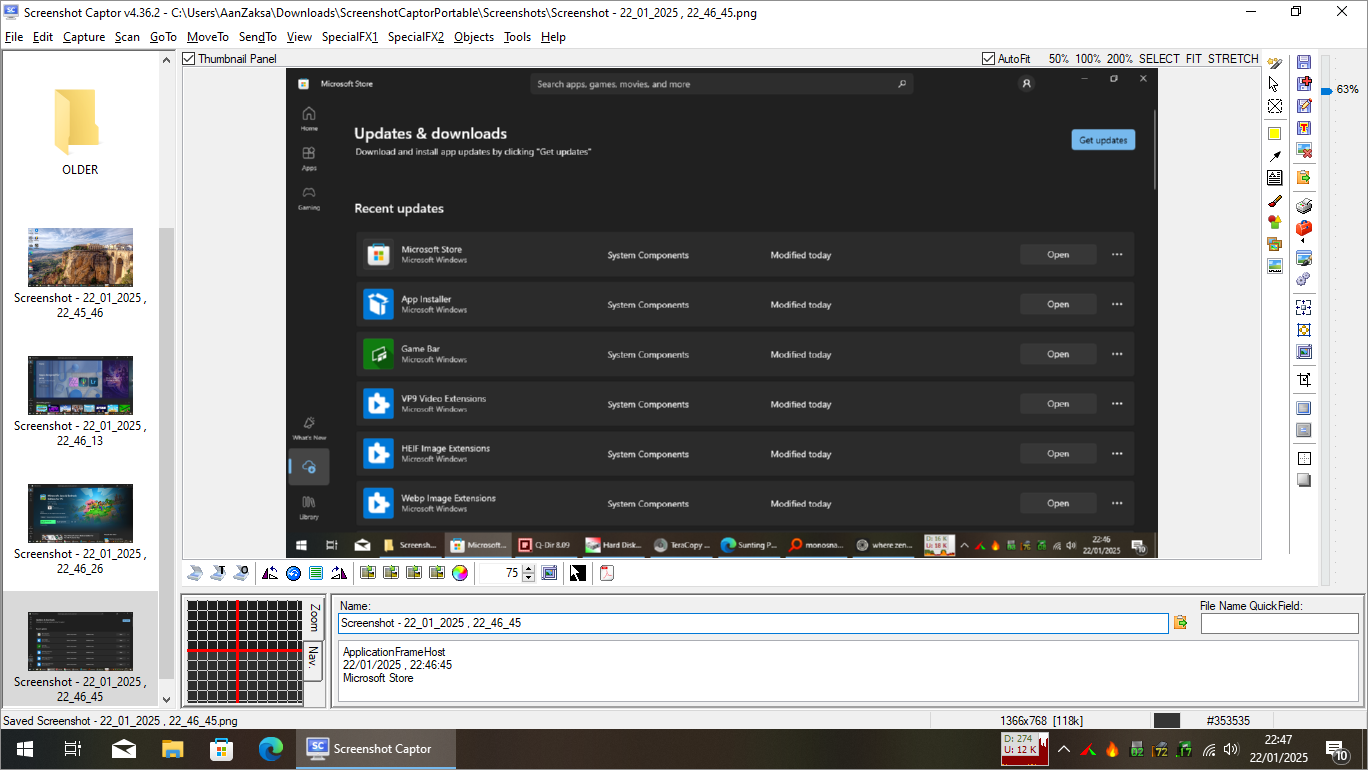
Task: Click the rotate counterclockwise triangle icon
Action: tap(270, 573)
